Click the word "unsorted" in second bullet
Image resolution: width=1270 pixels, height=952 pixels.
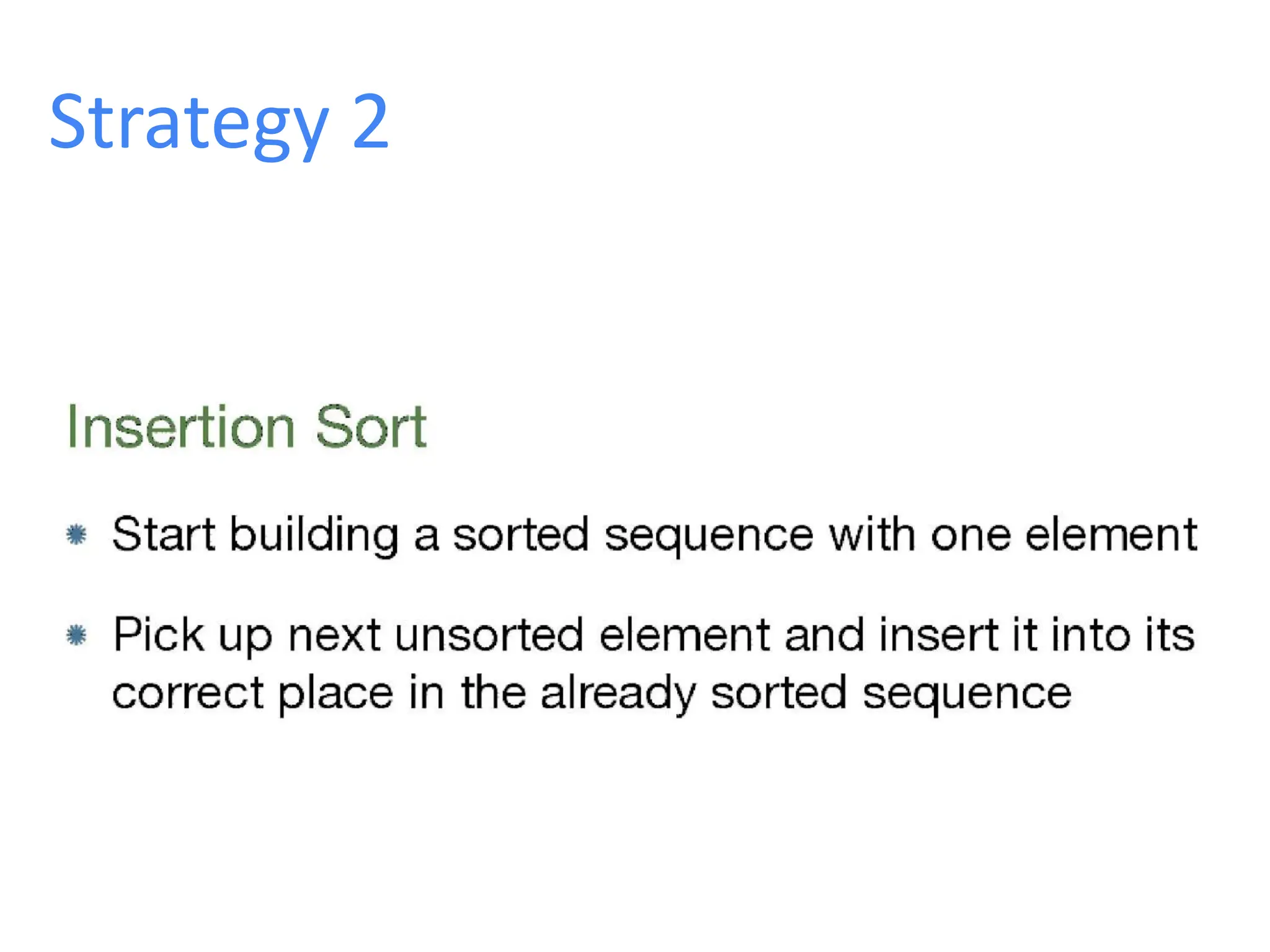tap(489, 635)
